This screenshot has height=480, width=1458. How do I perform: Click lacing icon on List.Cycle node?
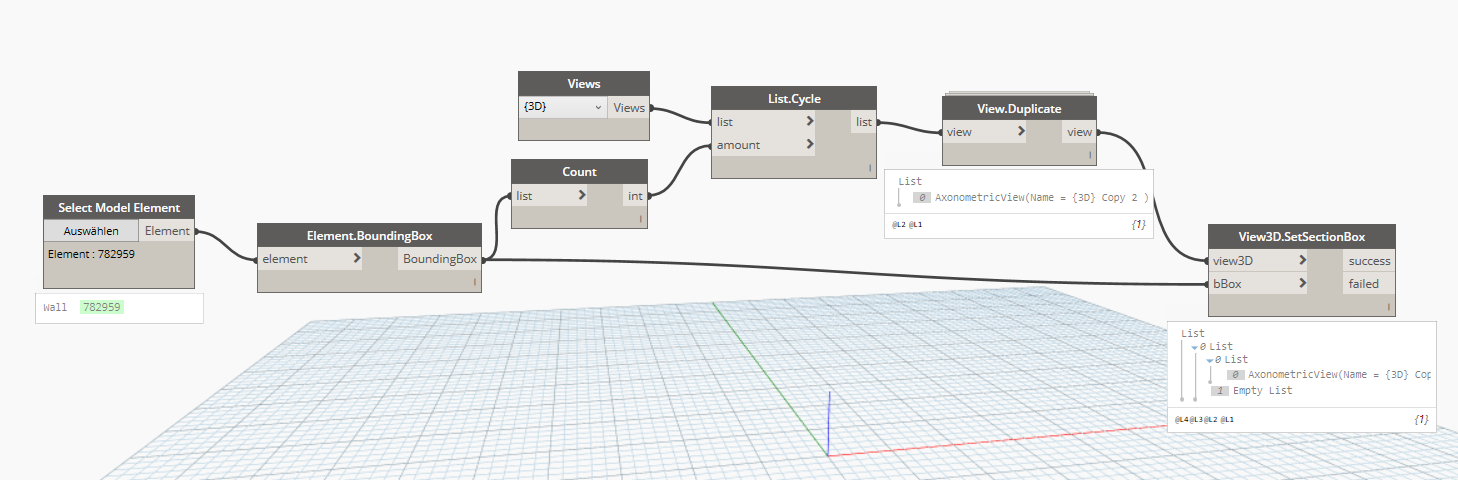click(869, 168)
